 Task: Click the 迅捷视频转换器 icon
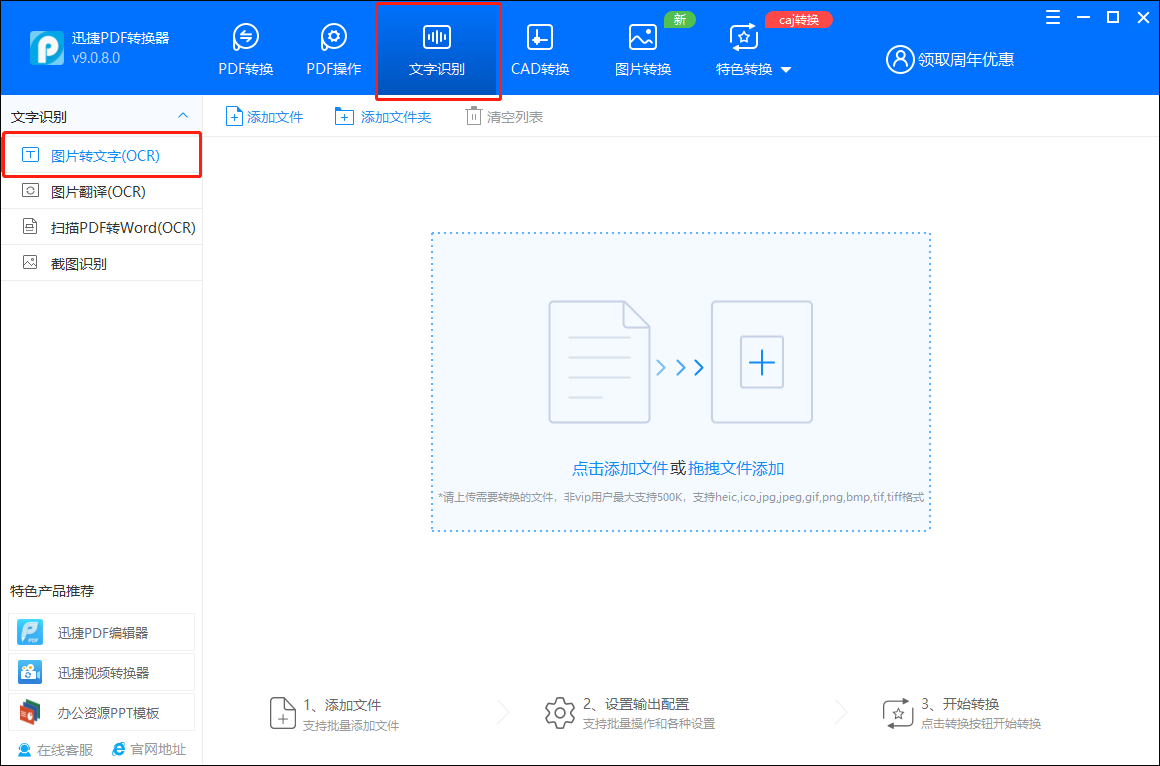(x=30, y=672)
